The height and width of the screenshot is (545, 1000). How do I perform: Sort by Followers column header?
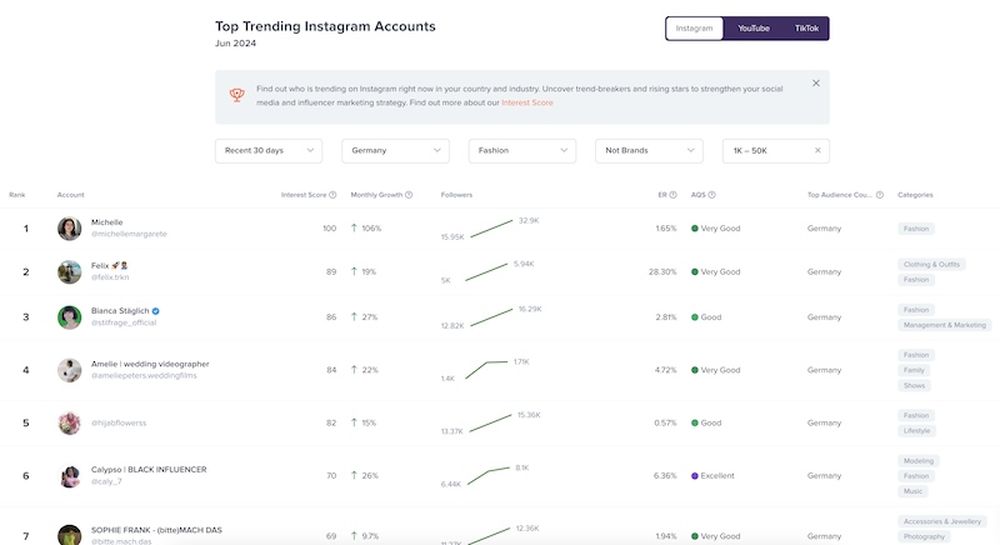click(x=457, y=195)
